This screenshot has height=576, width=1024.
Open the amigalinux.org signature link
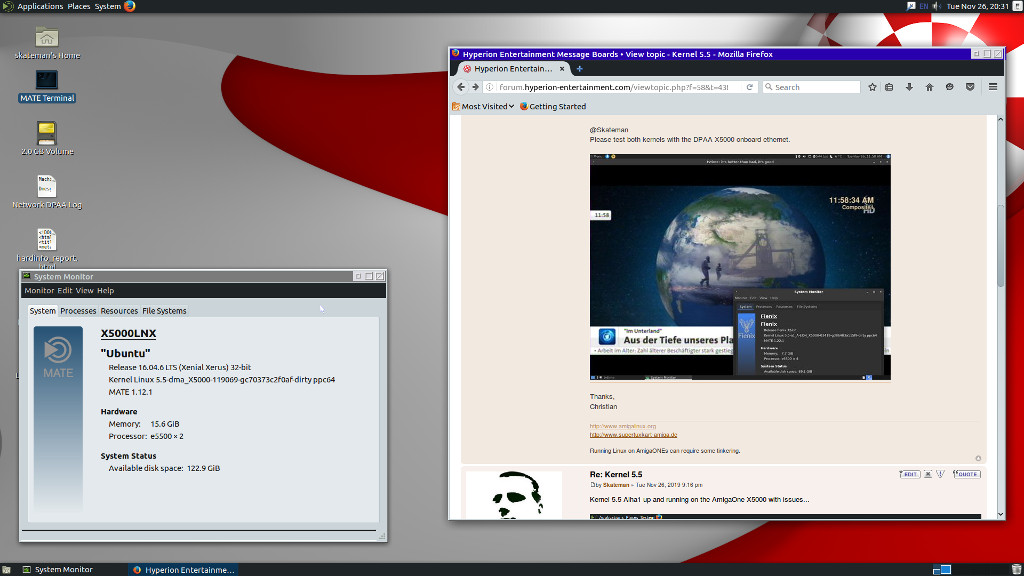pyautogui.click(x=622, y=426)
